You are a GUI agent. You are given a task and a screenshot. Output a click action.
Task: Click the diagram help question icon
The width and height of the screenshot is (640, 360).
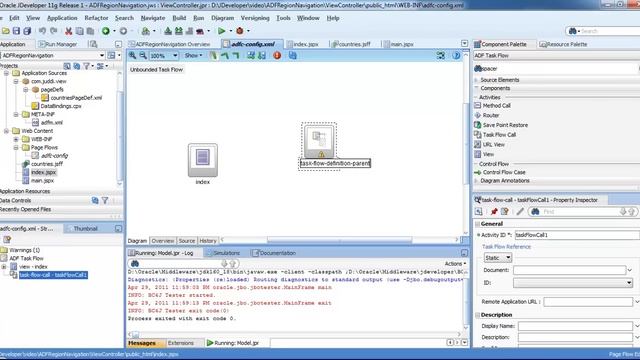pyautogui.click(x=456, y=56)
